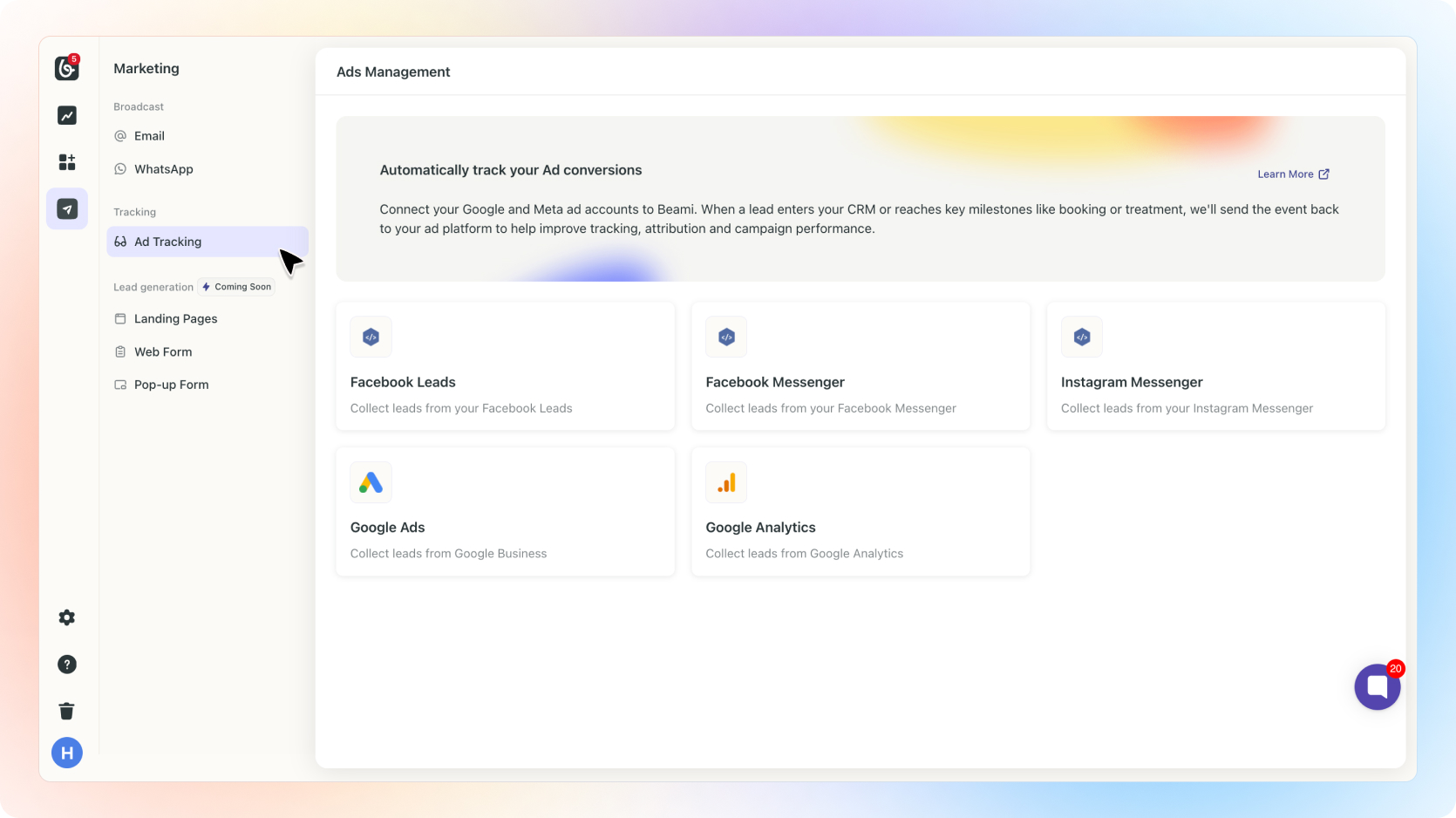Open the chat widget bubble with 20 badge
Image resolution: width=1456 pixels, height=818 pixels.
click(x=1378, y=686)
